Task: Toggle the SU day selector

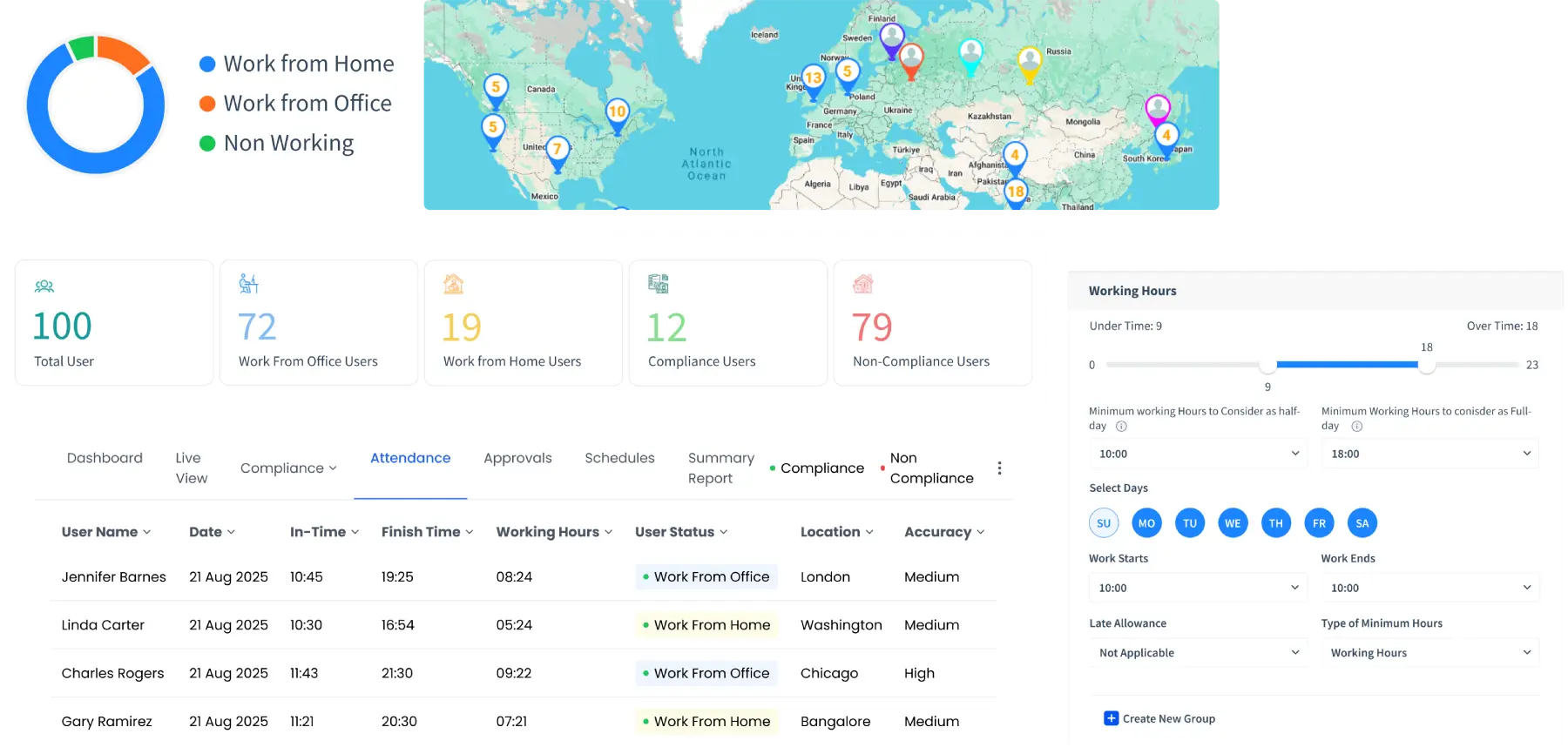Action: click(x=1104, y=523)
